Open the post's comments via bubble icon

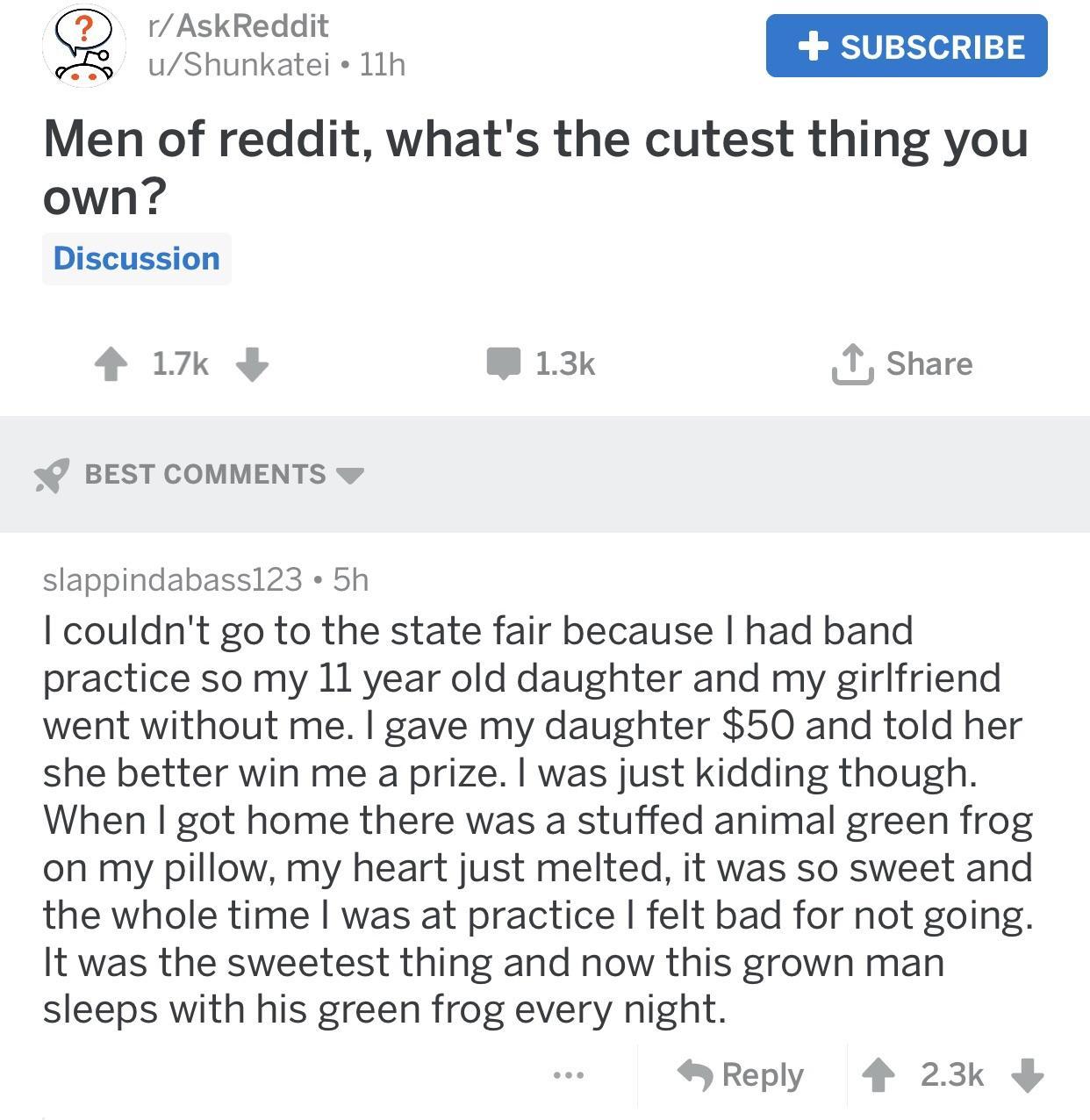tap(504, 363)
